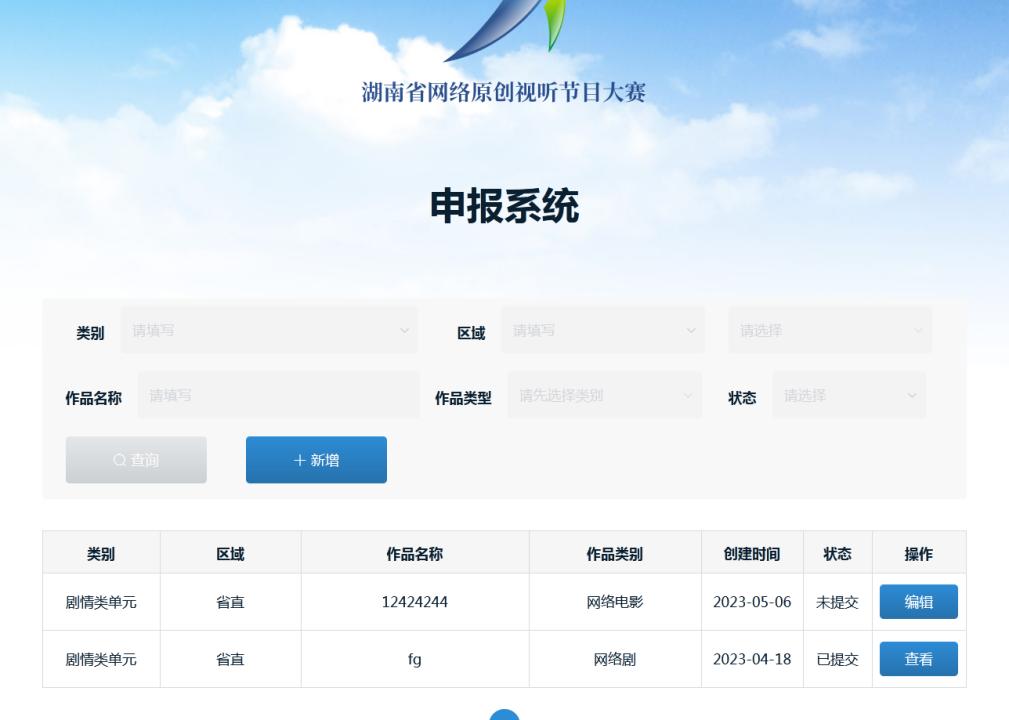The height and width of the screenshot is (720, 1009).
Task: Click 编辑 to edit entry 12424244
Action: coord(919,601)
